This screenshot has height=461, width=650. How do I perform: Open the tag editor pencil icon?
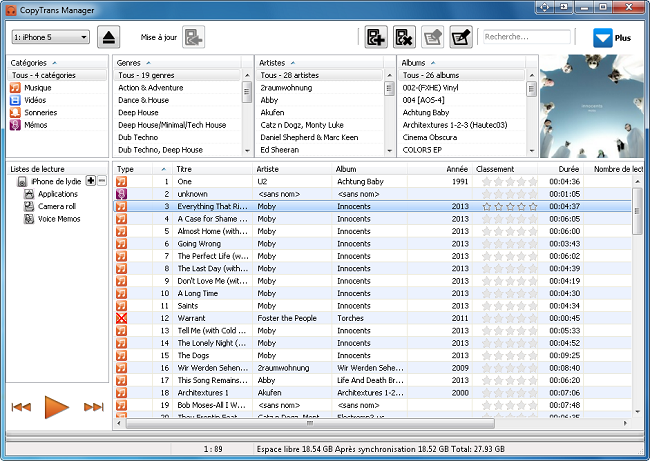(461, 37)
